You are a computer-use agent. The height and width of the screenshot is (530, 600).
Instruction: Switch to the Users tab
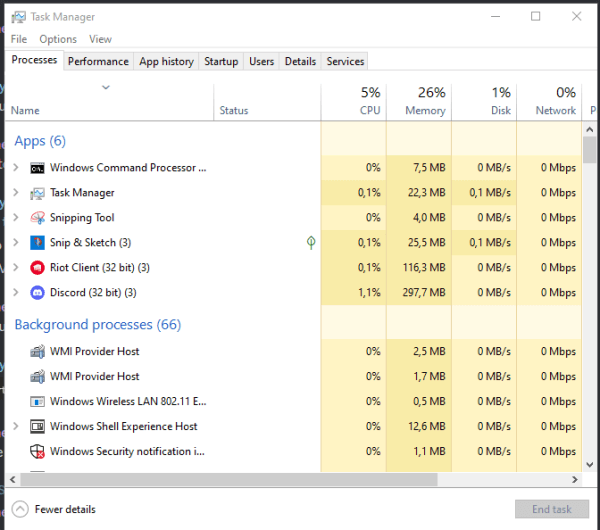click(262, 62)
